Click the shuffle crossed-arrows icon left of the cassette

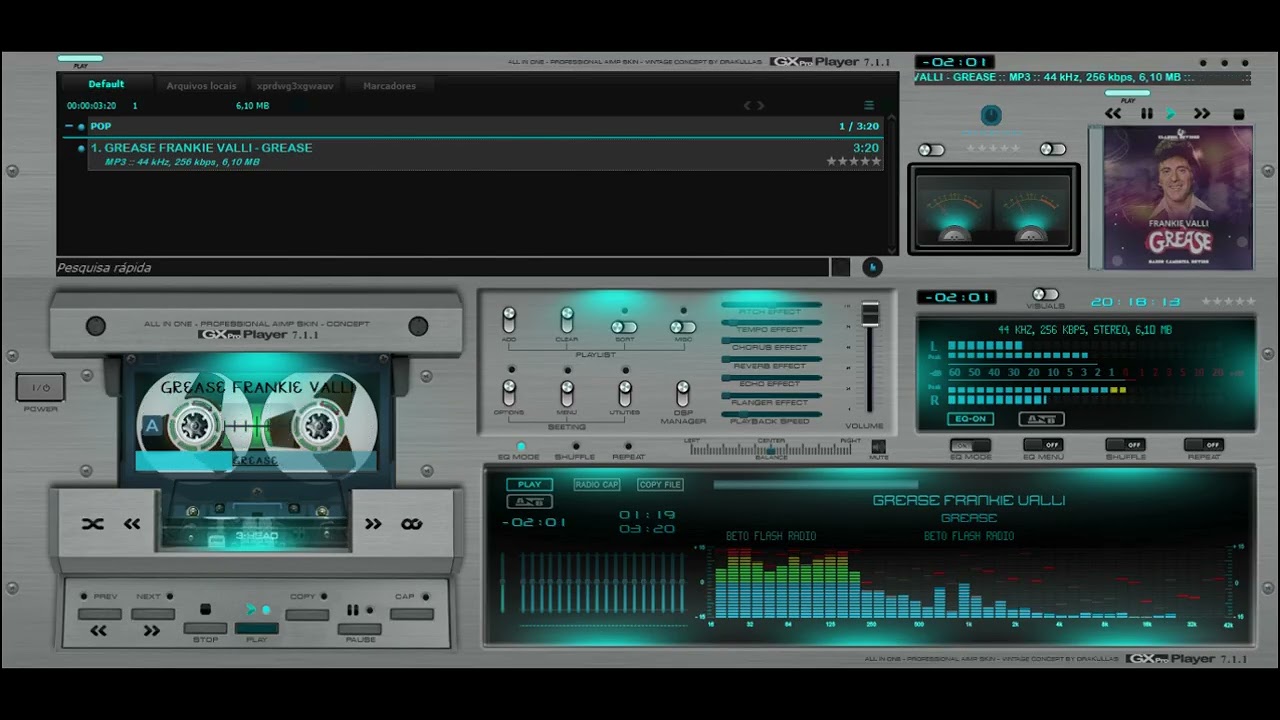point(93,524)
